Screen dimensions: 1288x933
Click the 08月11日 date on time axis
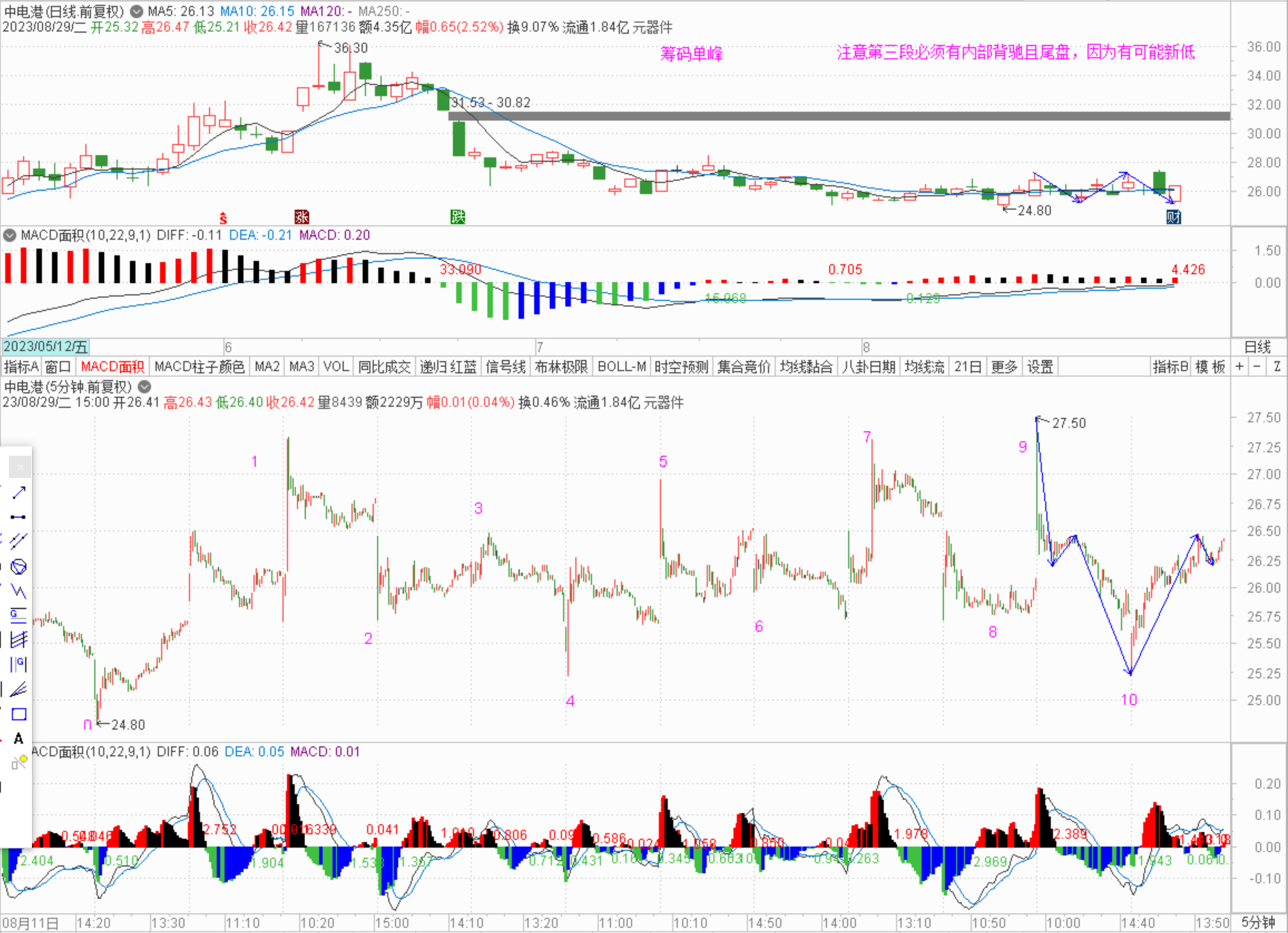point(30,923)
